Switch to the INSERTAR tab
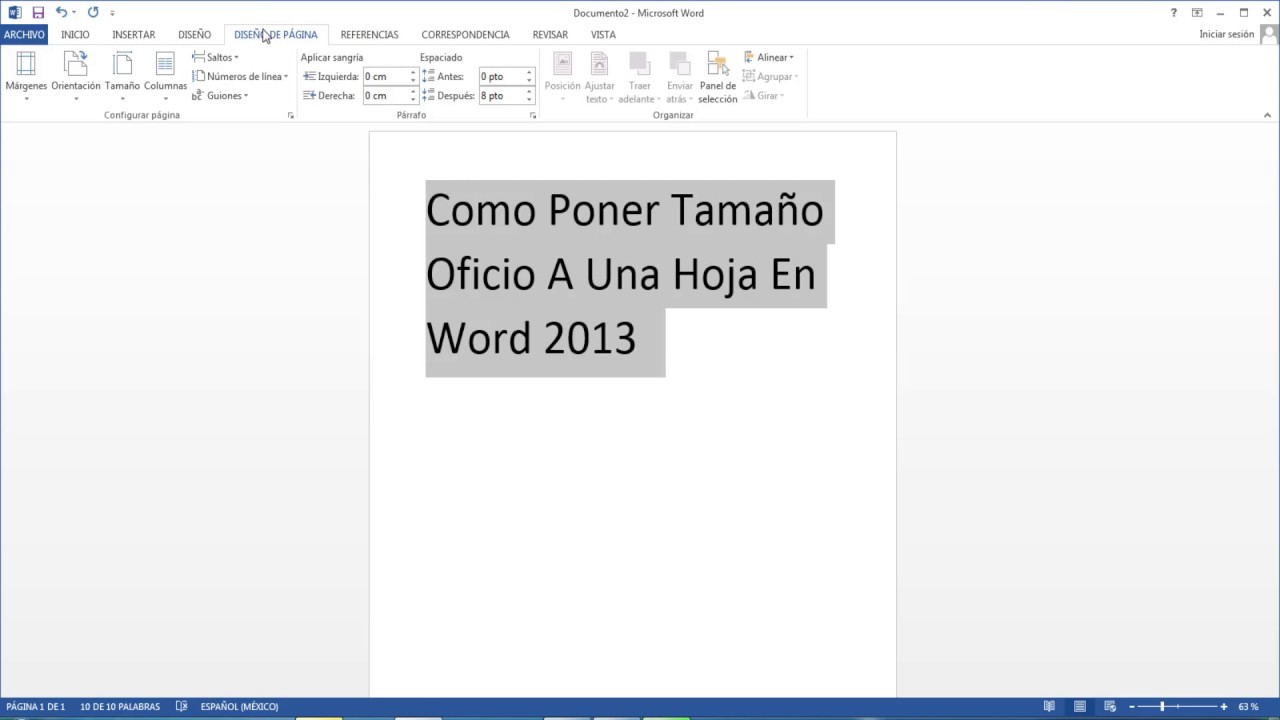 [133, 34]
